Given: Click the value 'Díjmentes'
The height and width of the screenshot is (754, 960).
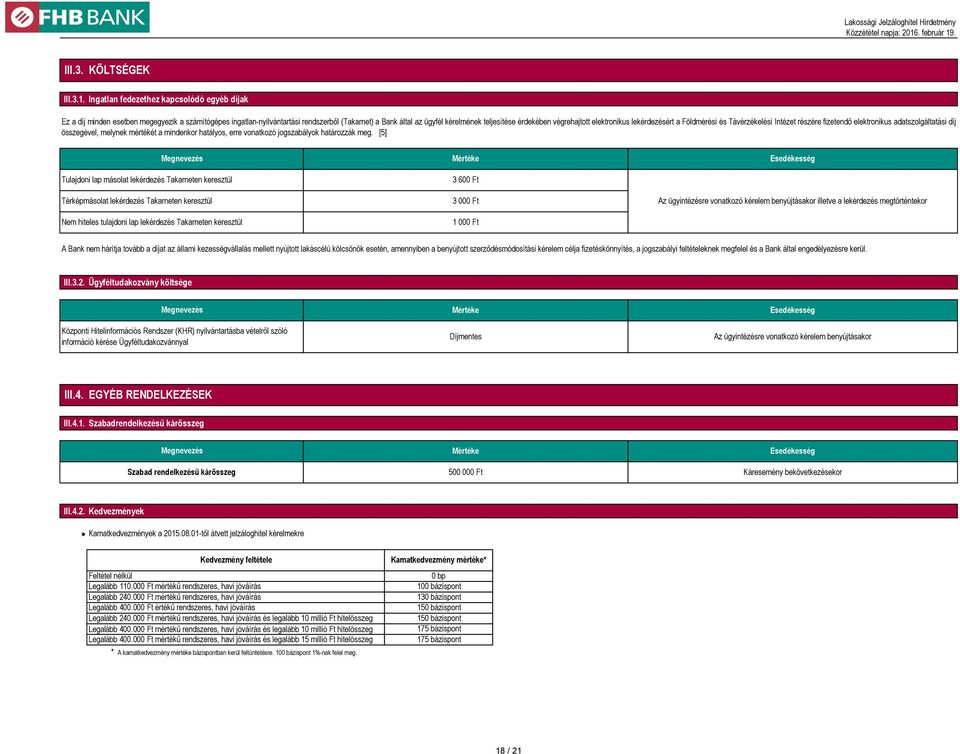Looking at the screenshot, I should click(465, 337).
